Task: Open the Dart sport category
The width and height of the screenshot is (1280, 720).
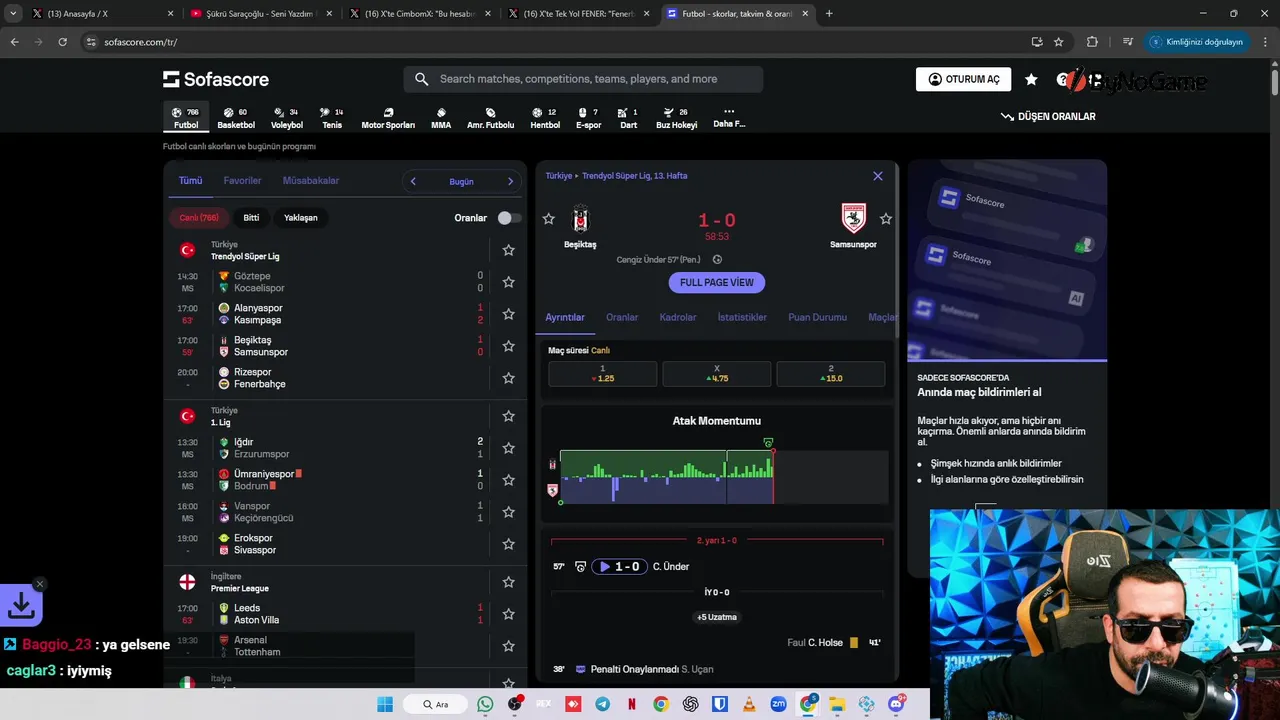Action: (x=629, y=118)
